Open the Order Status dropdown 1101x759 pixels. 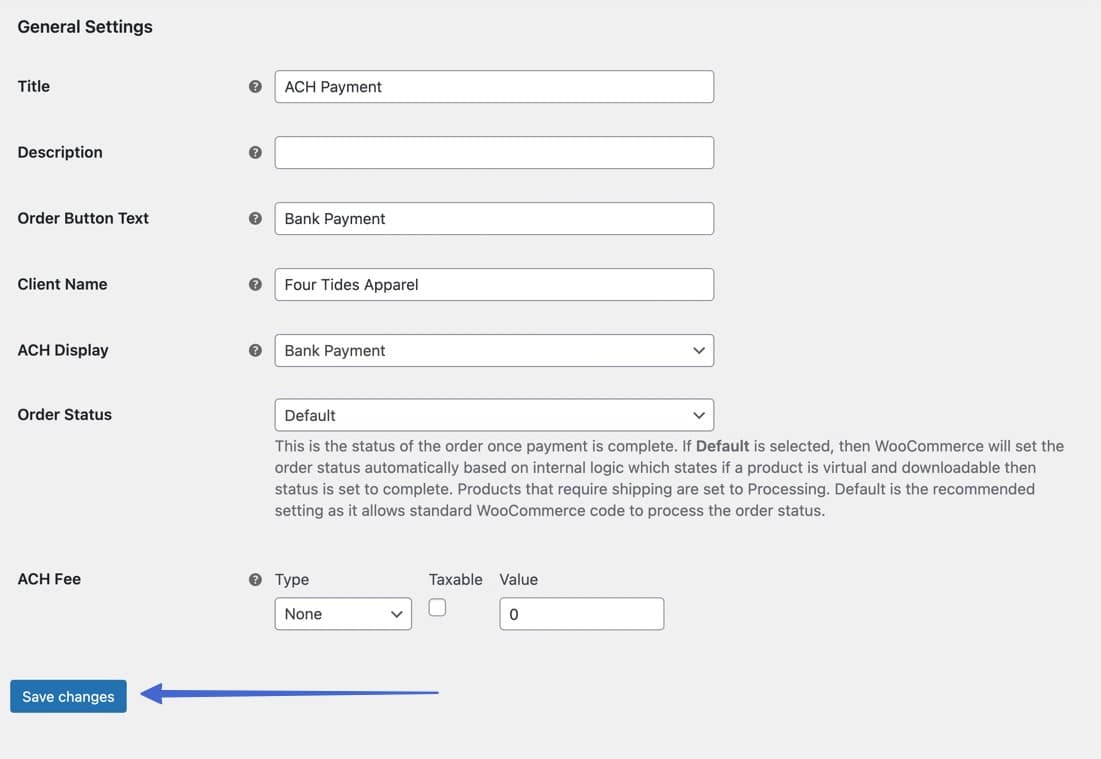click(494, 415)
